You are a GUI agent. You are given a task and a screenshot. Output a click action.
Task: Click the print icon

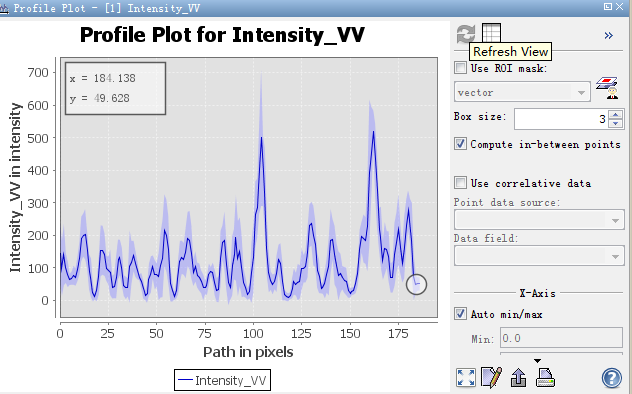click(x=545, y=378)
